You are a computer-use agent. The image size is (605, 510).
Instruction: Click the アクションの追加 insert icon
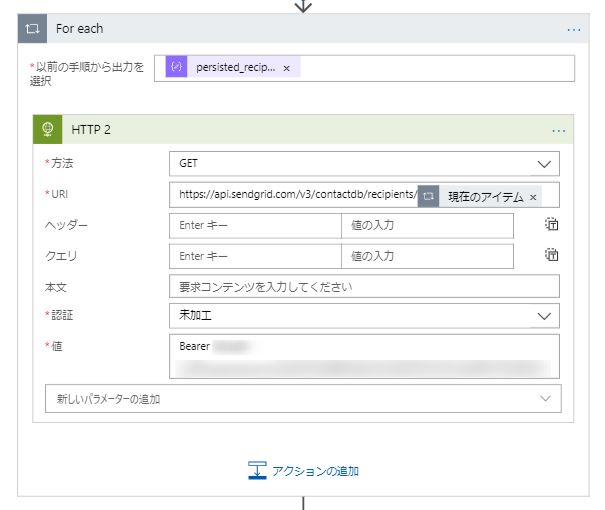tap(257, 470)
